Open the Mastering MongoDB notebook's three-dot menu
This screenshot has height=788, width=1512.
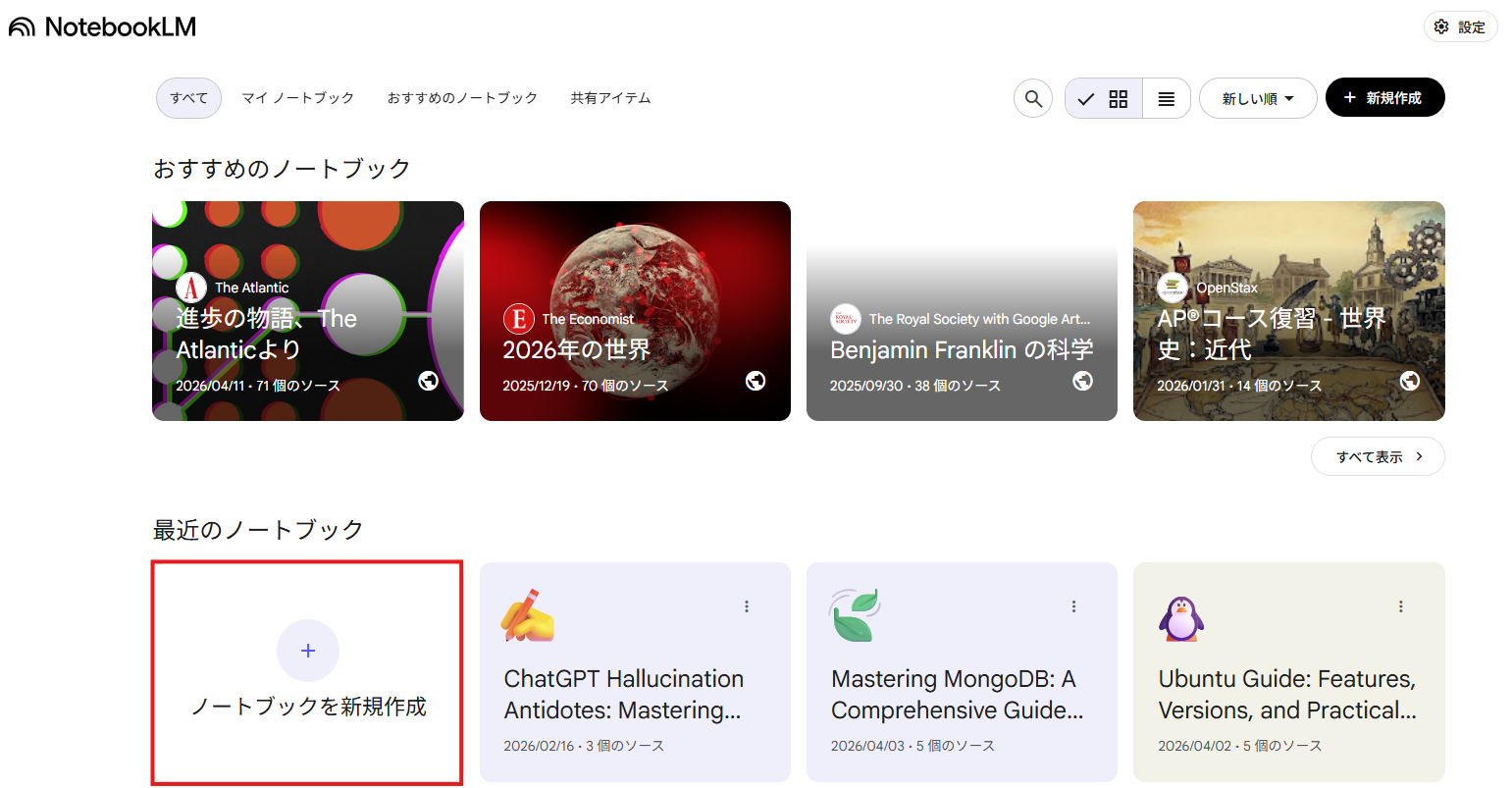pyautogui.click(x=1073, y=606)
